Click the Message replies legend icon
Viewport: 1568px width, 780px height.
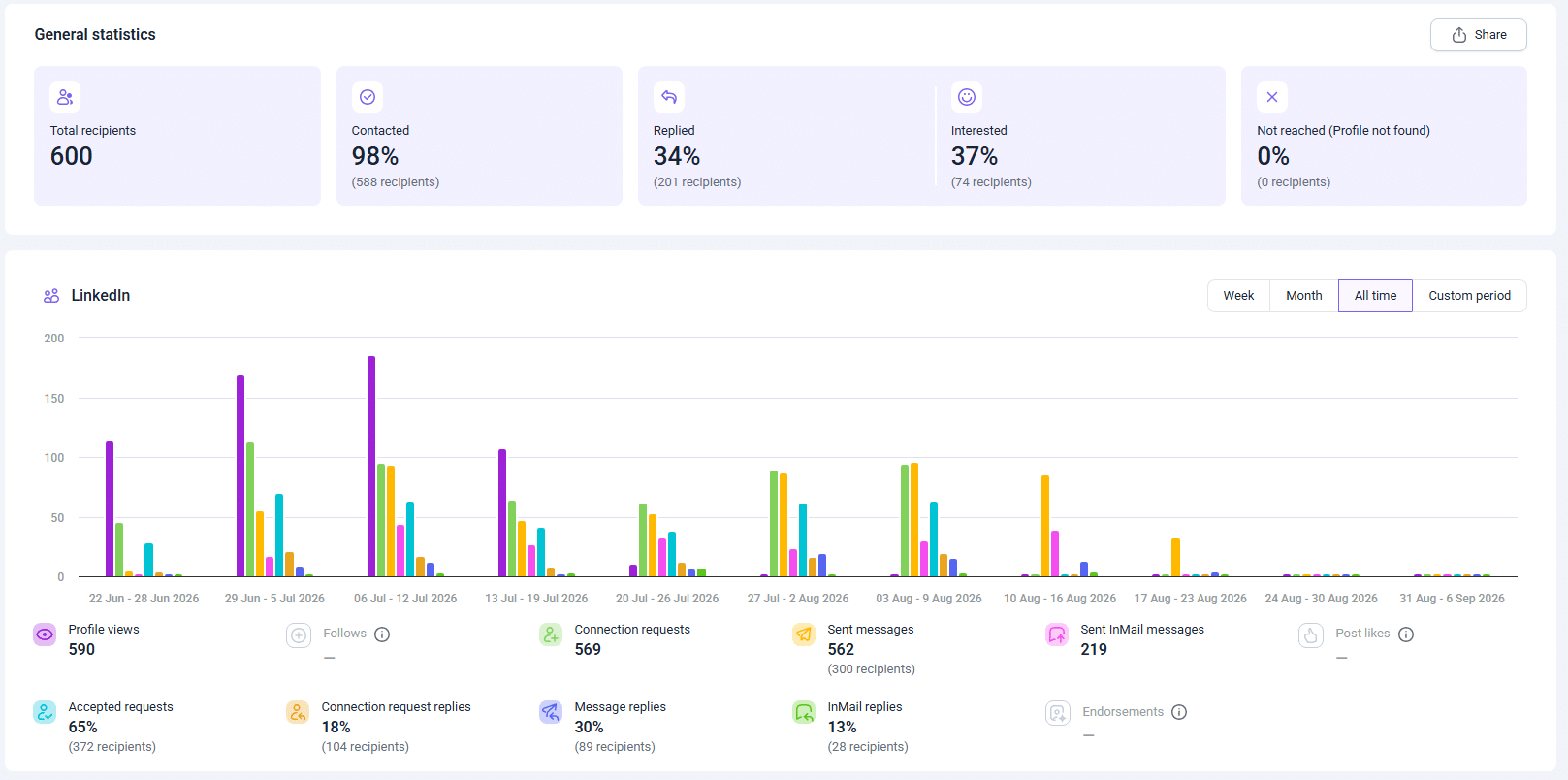(x=551, y=712)
